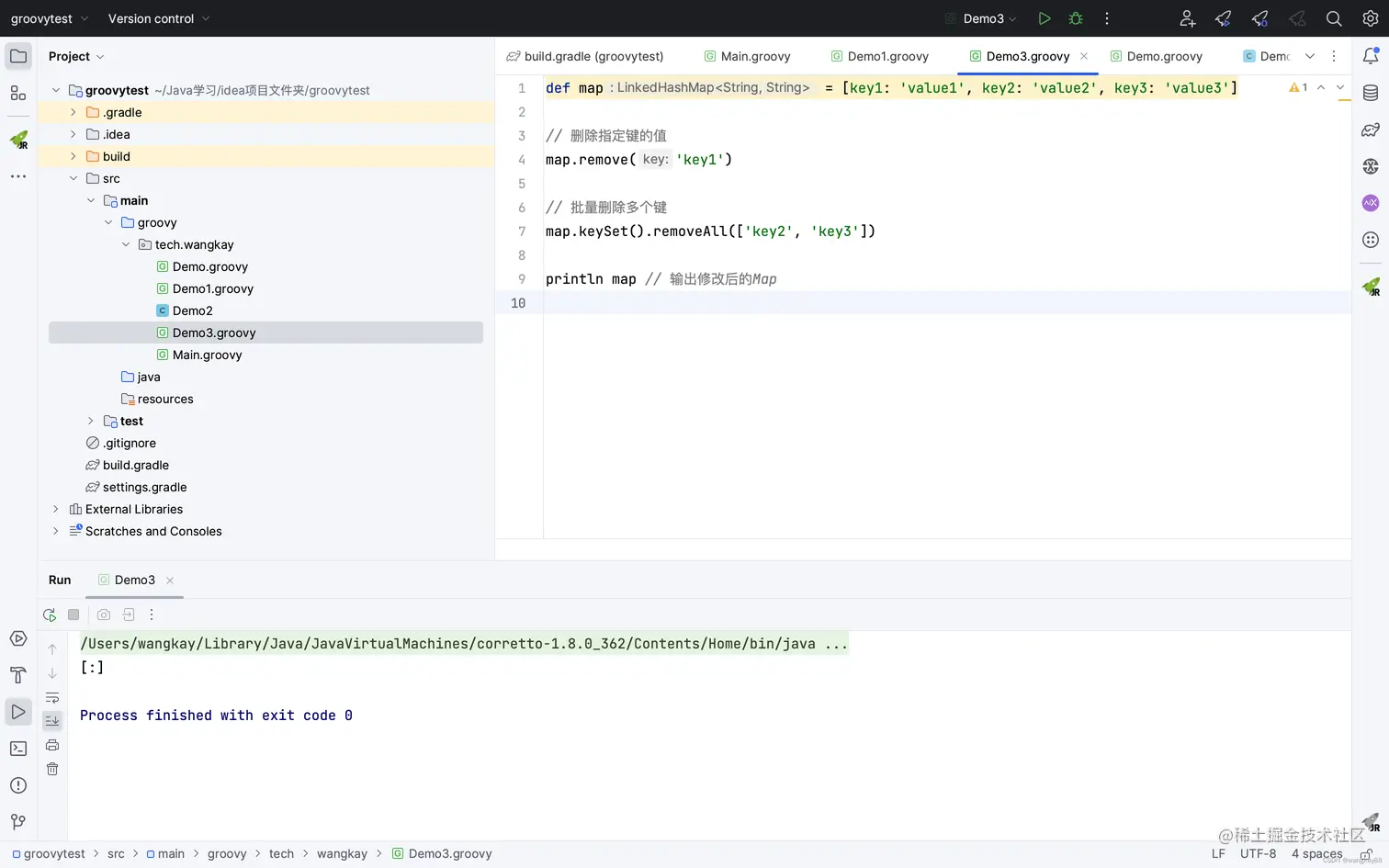Change UTF-8 file encoding
Viewport: 1389px width, 868px height.
tap(1258, 853)
